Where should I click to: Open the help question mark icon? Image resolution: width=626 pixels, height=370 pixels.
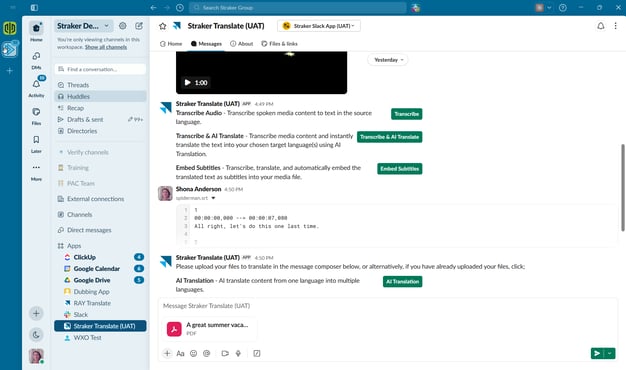(563, 8)
